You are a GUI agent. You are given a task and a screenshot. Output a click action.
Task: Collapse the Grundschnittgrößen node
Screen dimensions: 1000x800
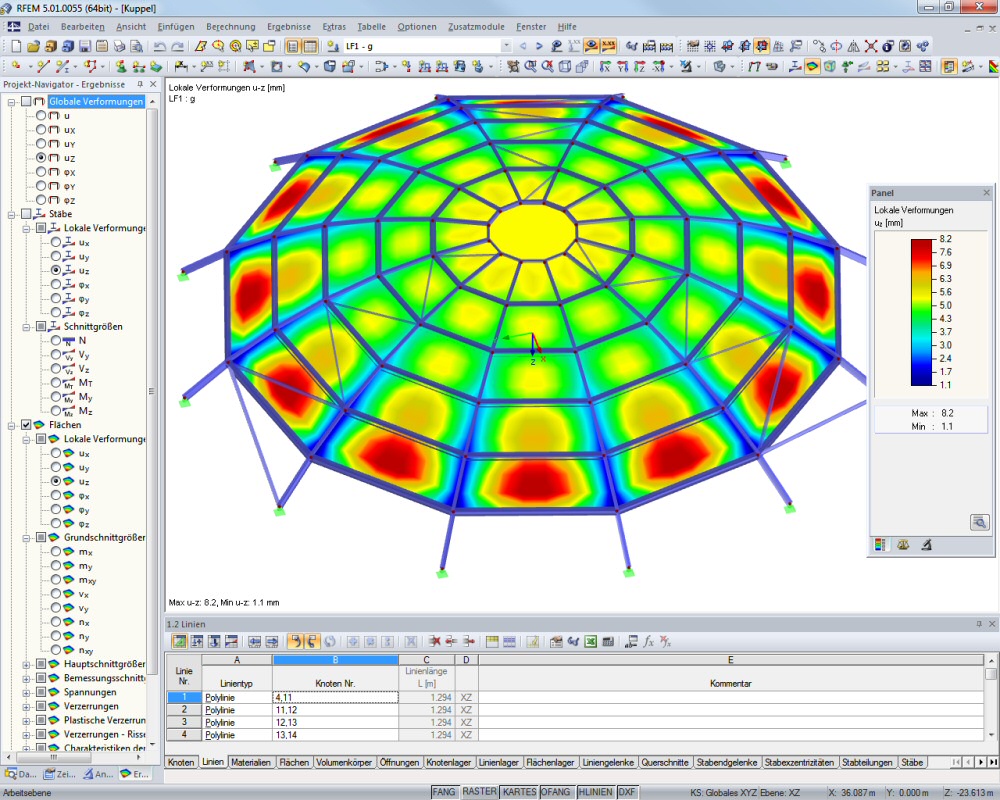[26, 538]
